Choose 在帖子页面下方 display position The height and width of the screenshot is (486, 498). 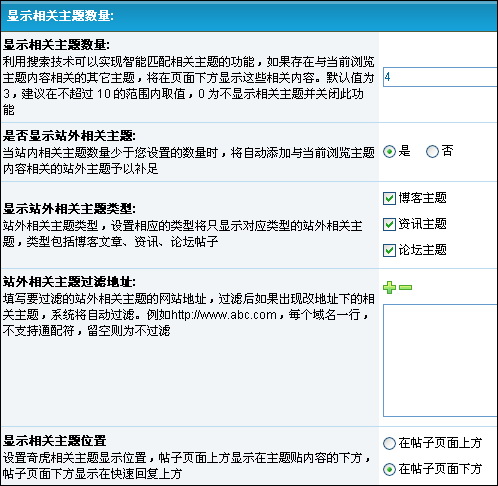click(389, 470)
